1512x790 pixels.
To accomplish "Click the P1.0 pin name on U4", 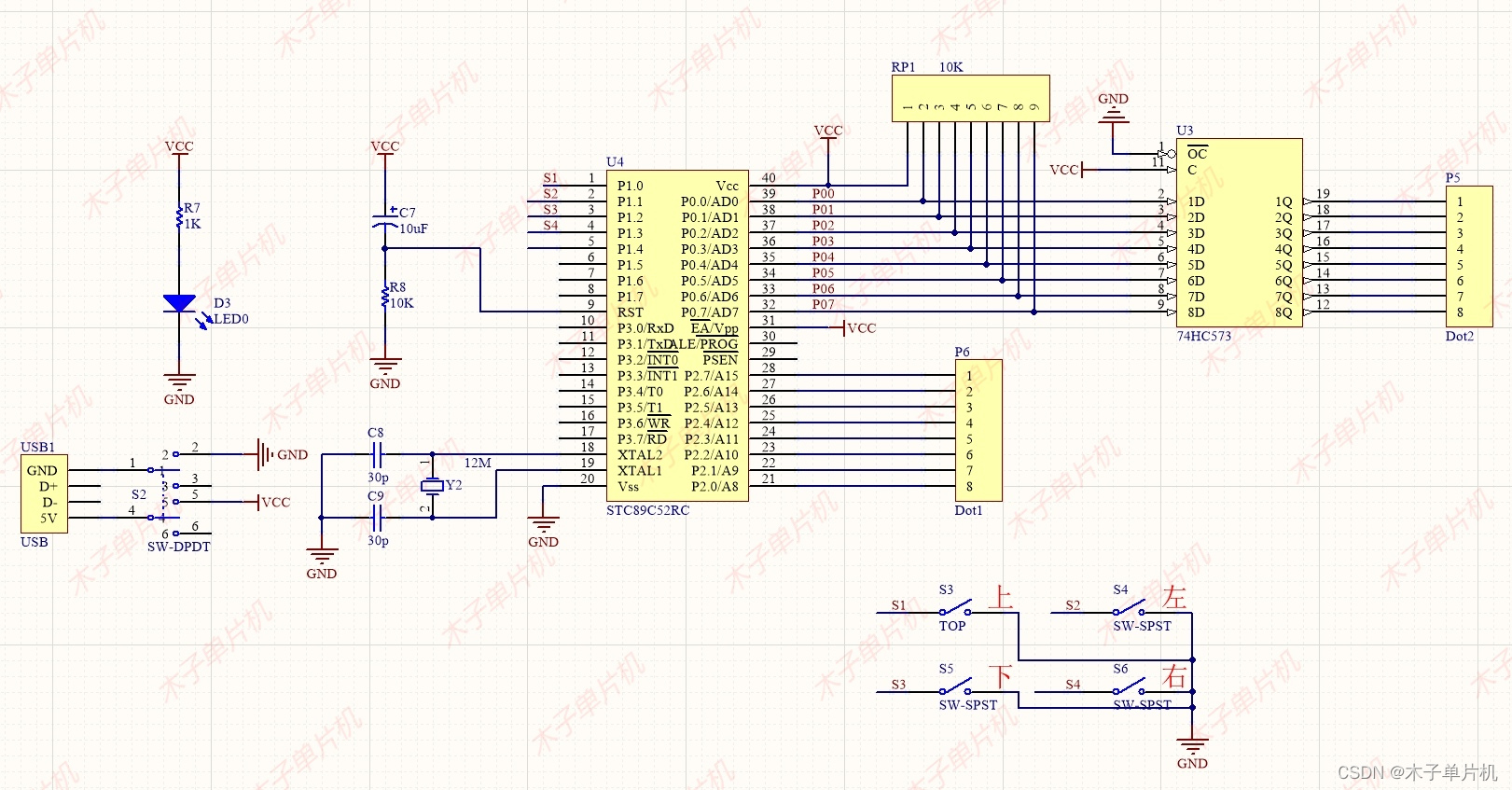I will point(630,186).
